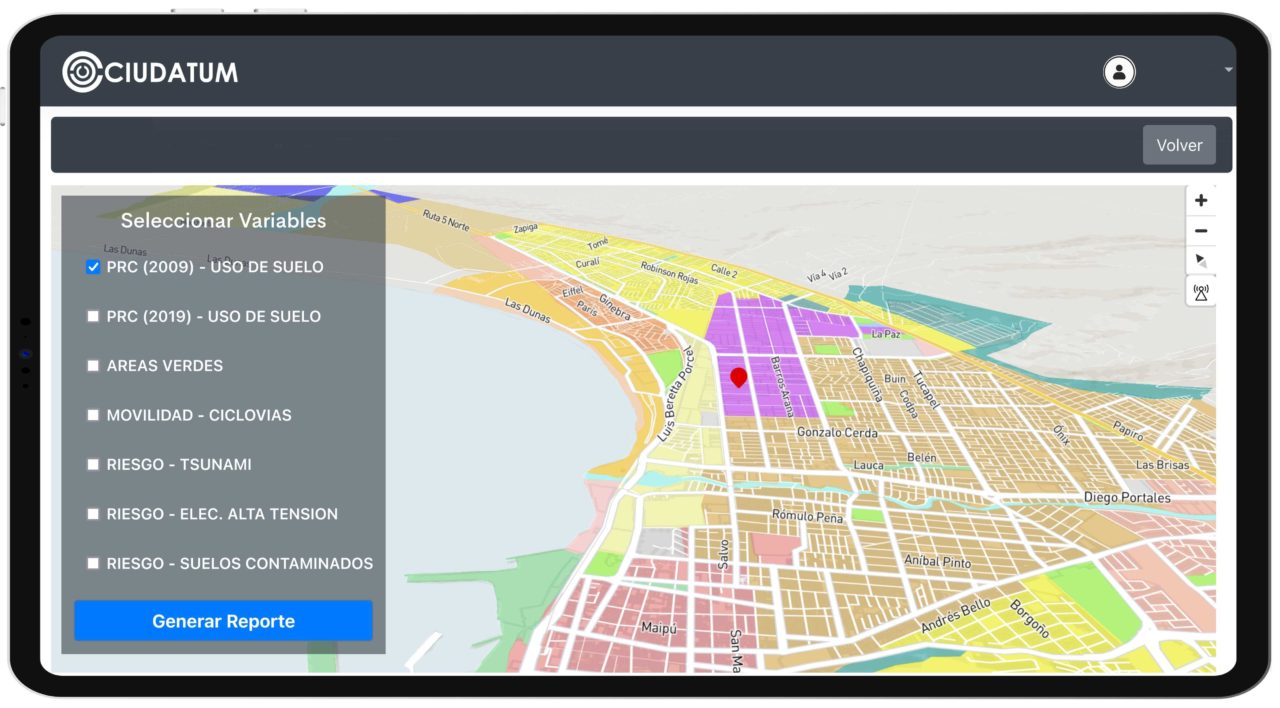Click the La Paz map label

[x=886, y=334]
